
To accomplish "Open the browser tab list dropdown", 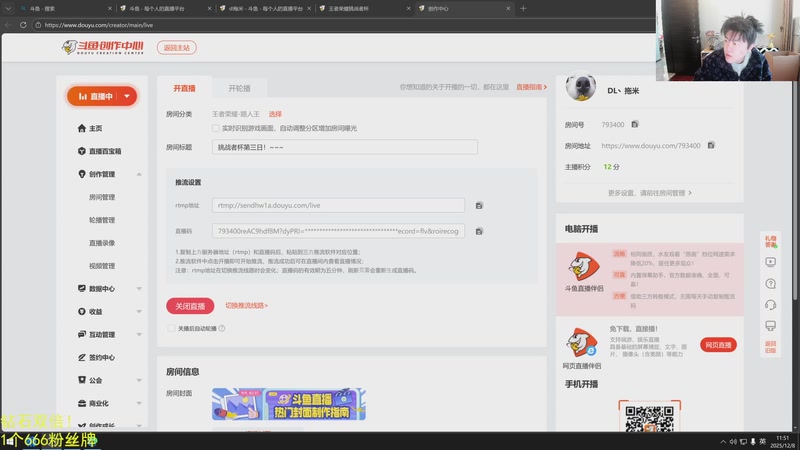I will point(8,8).
